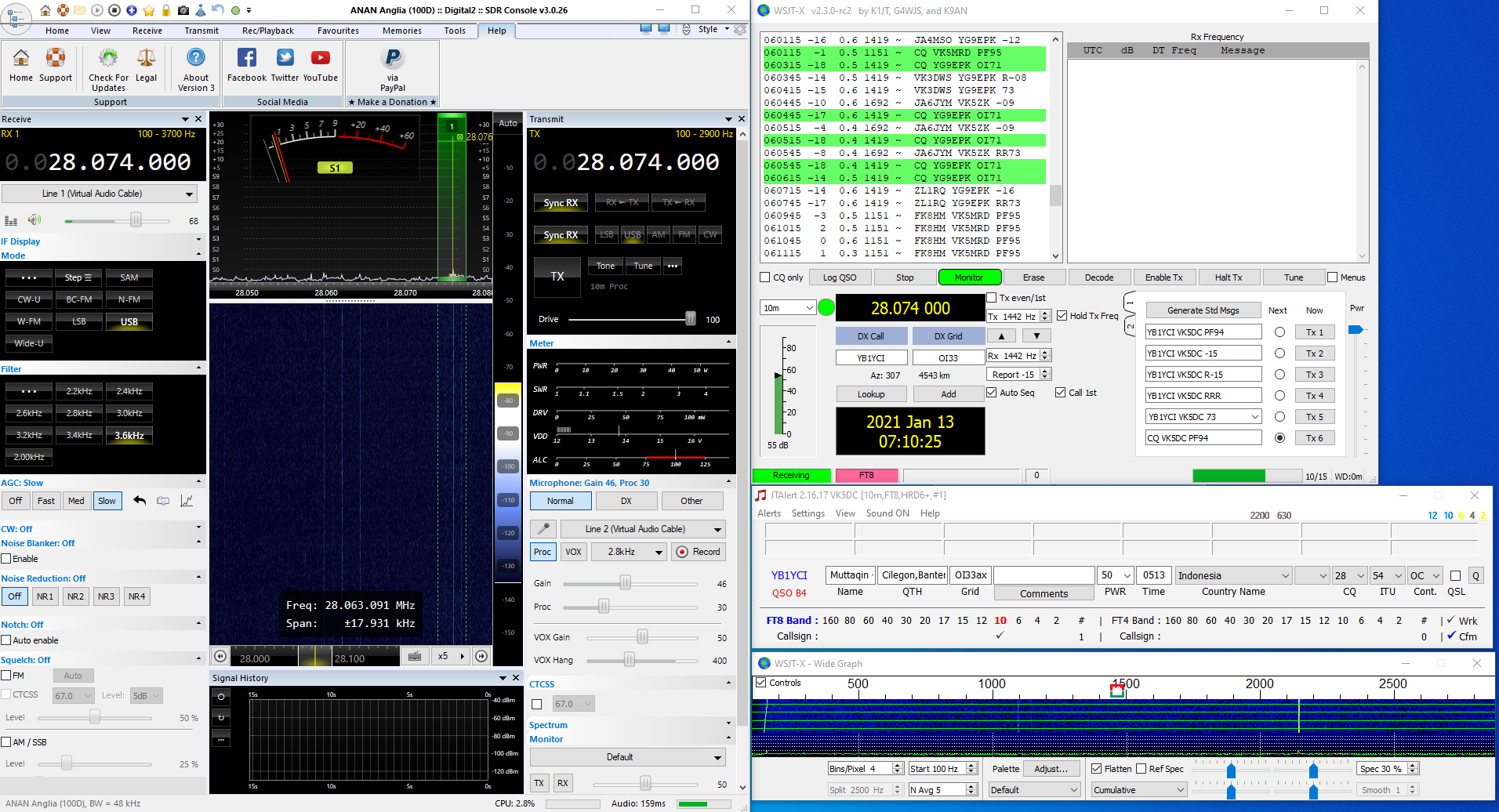The image size is (1499, 812).
Task: Open Favourites via the star icon
Action: 147,10
